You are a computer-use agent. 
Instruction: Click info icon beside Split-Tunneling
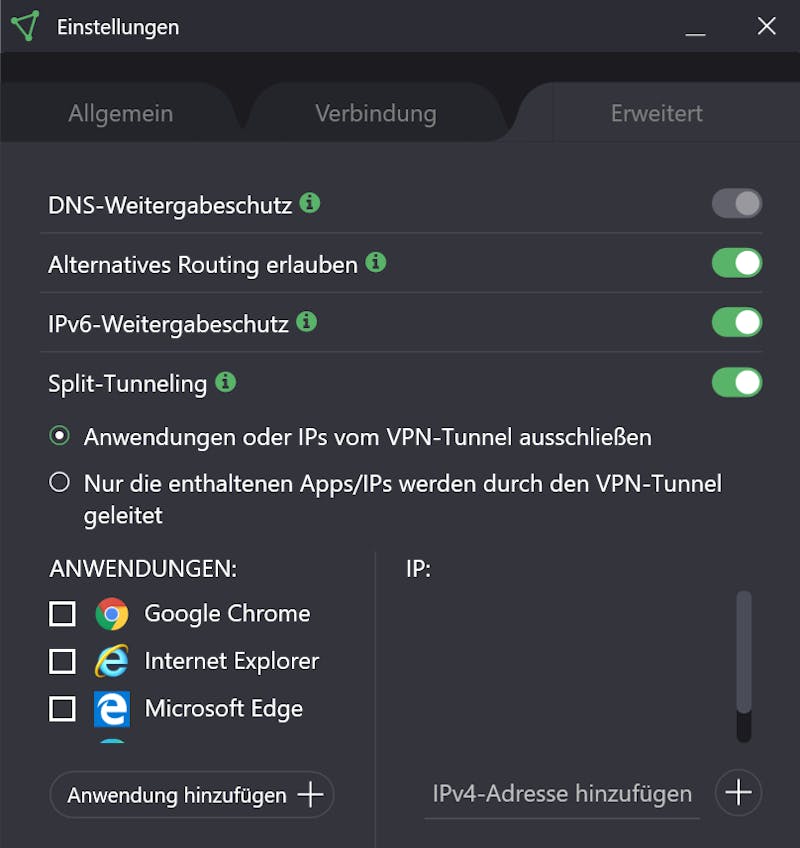(226, 382)
